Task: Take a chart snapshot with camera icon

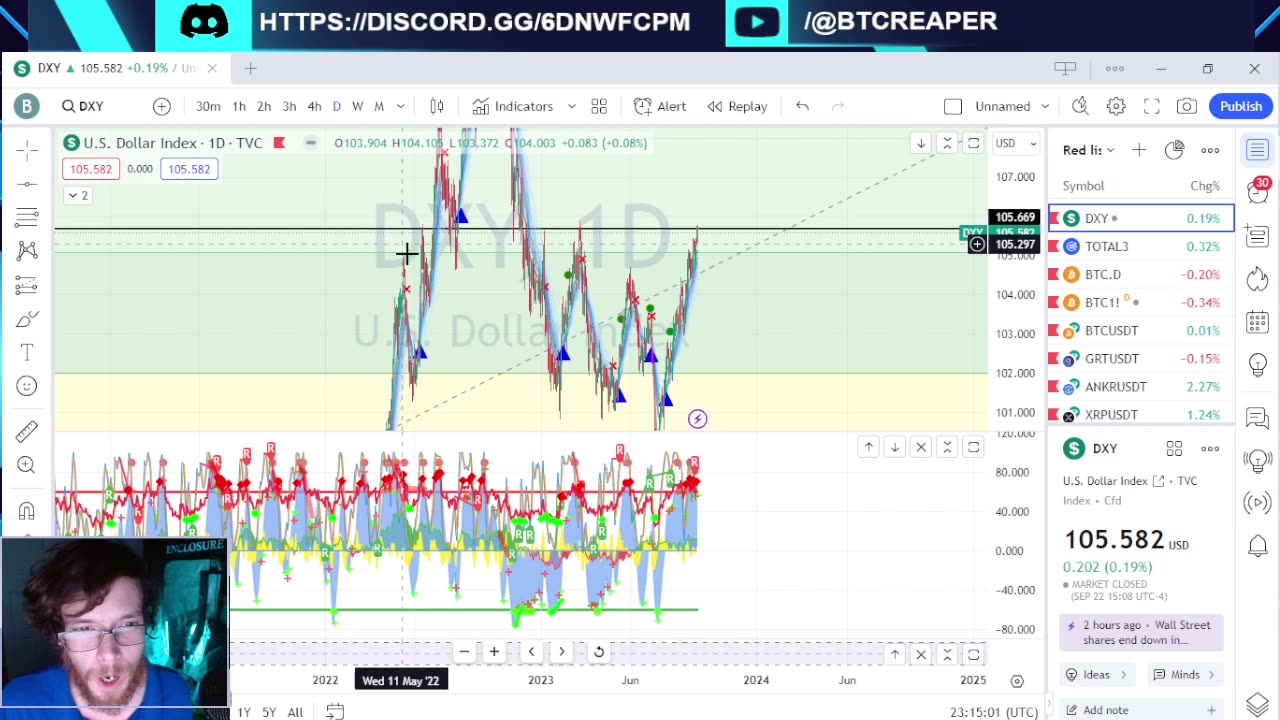Action: [1187, 106]
